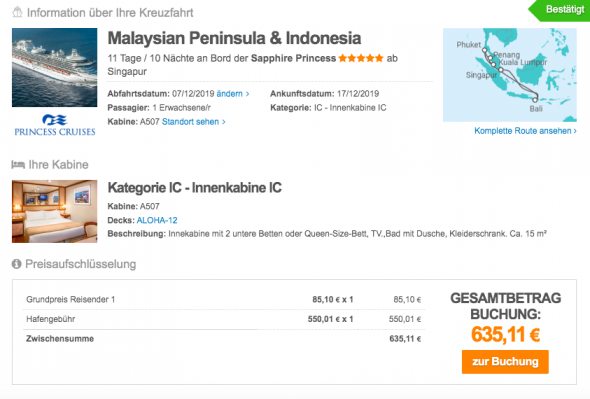Click ändern link next to departure date
The width and height of the screenshot is (590, 399).
233,94
